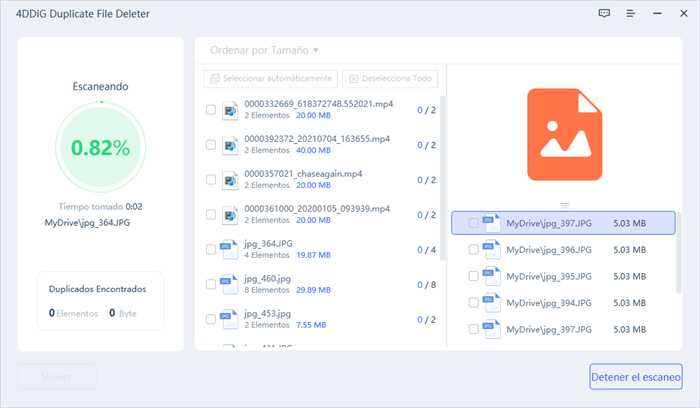Click the preview panel resize handle
This screenshot has height=408, width=700.
click(x=565, y=205)
